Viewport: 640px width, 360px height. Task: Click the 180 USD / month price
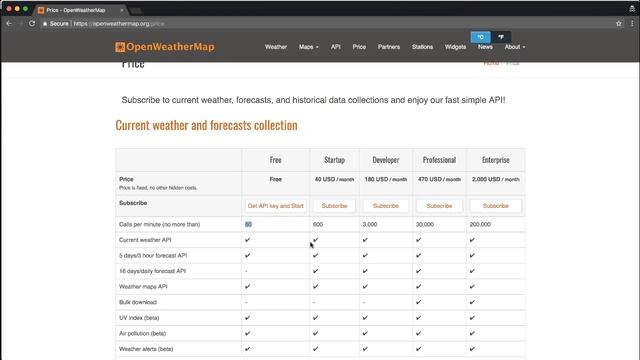(386, 179)
